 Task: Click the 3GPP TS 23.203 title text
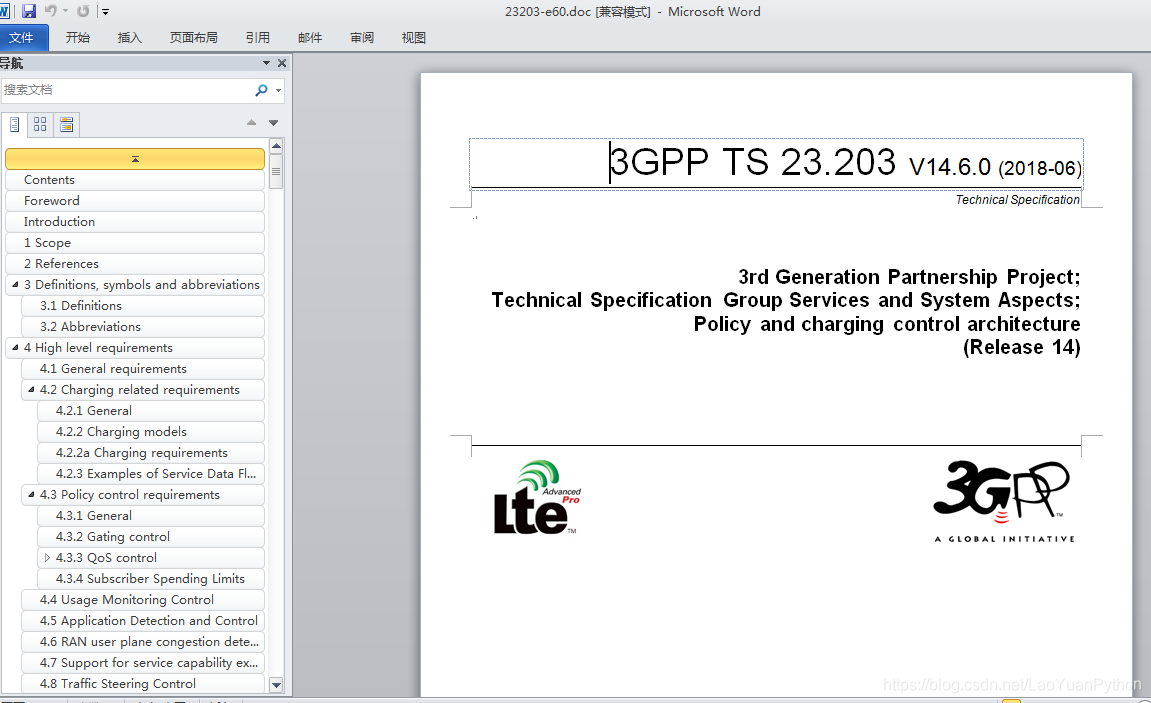coord(752,162)
